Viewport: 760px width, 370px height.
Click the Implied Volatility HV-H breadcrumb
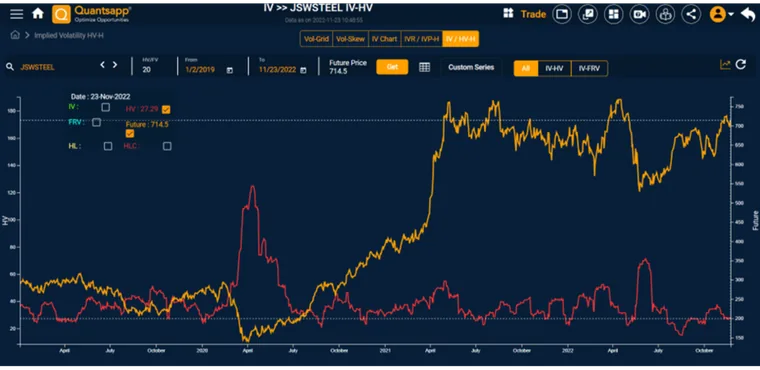pyautogui.click(x=69, y=35)
